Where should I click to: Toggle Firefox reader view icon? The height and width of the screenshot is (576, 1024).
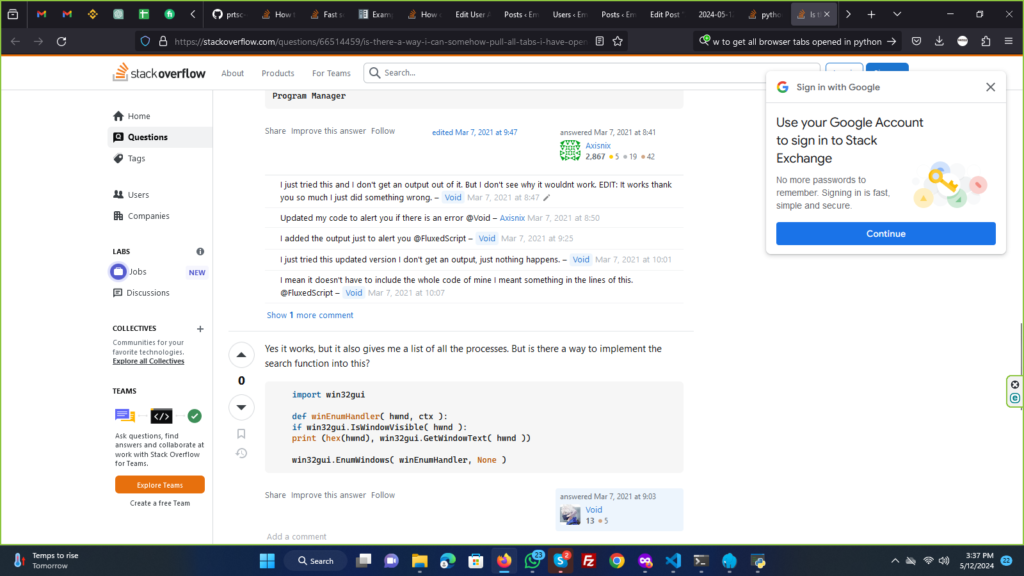click(x=597, y=41)
